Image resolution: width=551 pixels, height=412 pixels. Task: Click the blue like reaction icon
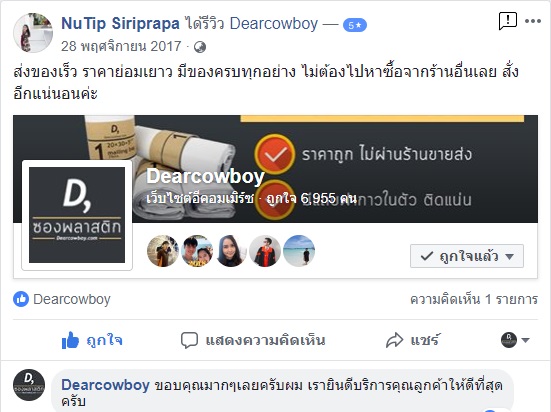(x=21, y=299)
